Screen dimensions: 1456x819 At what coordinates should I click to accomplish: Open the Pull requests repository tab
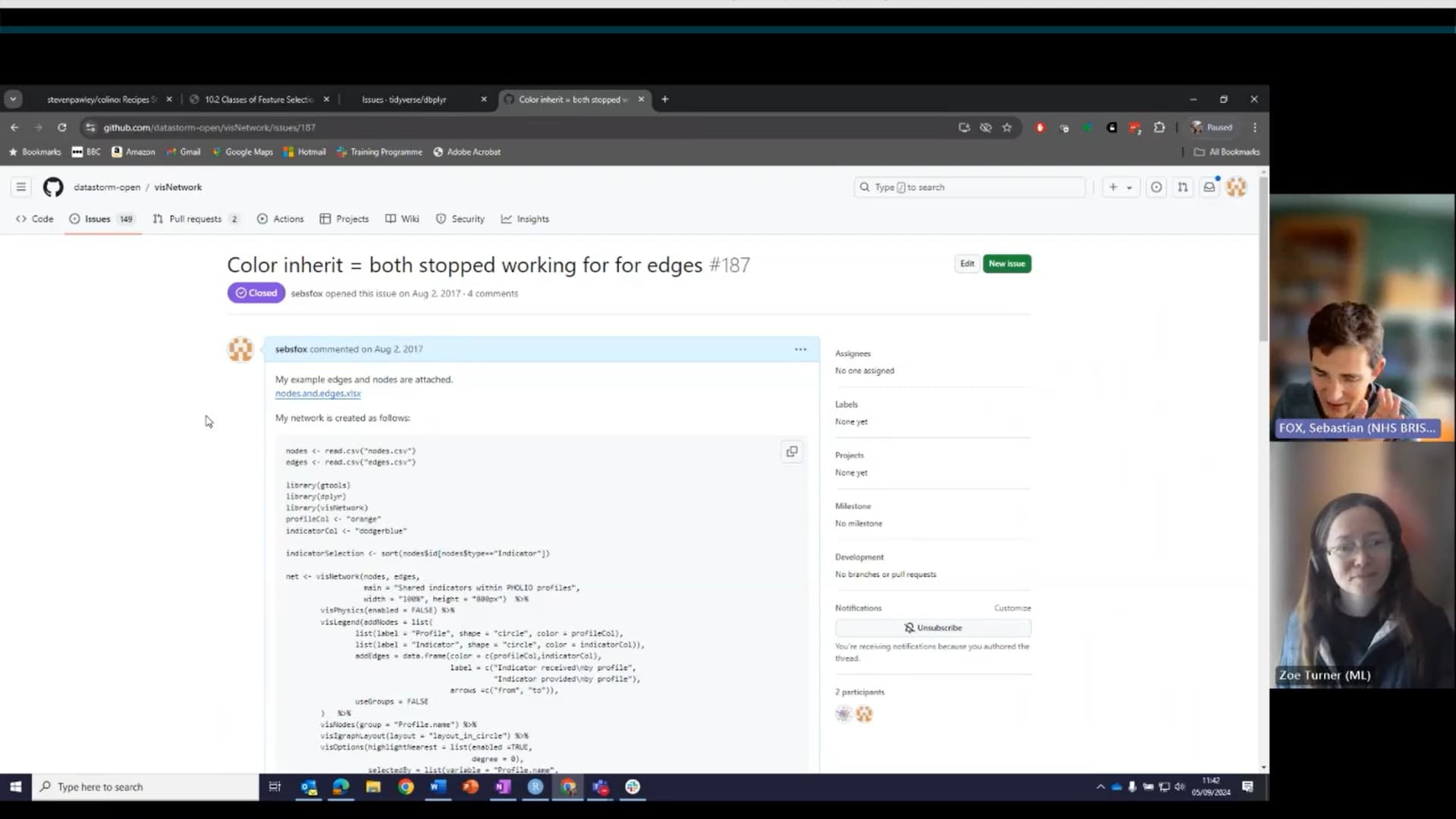[x=196, y=219]
